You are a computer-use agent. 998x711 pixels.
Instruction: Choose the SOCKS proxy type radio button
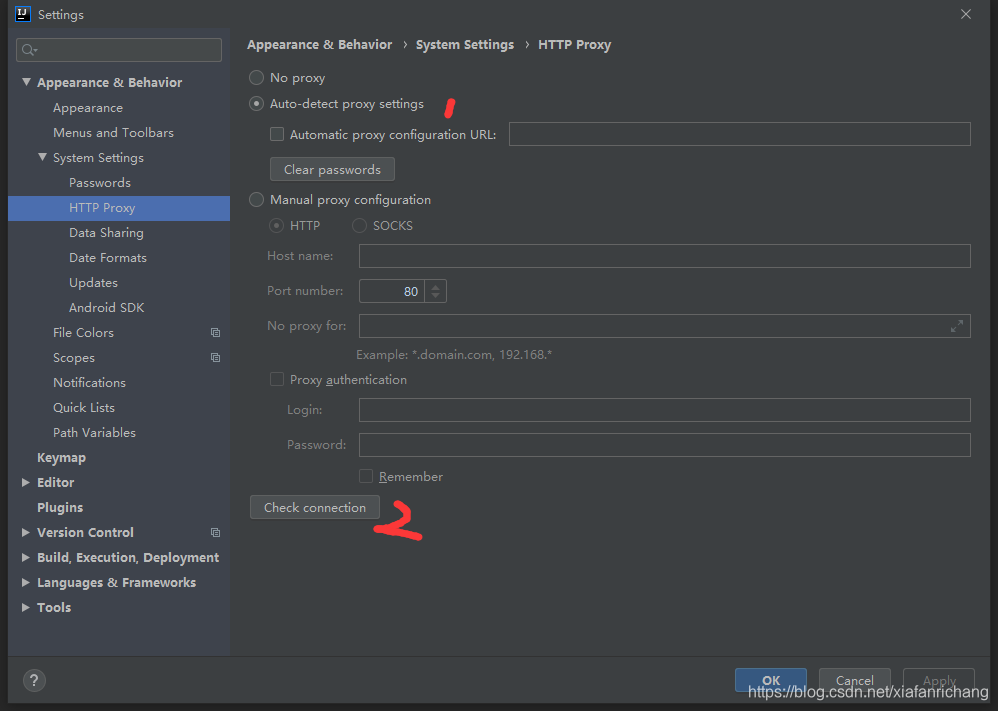[x=359, y=225]
